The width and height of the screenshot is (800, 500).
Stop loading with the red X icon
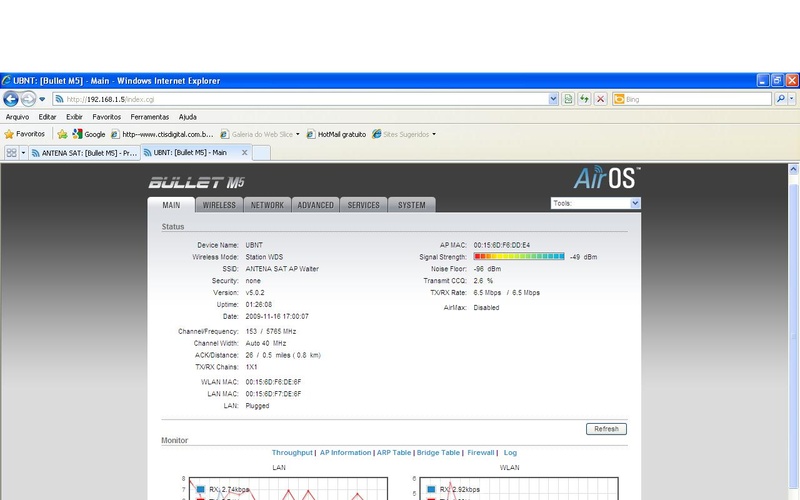point(601,99)
